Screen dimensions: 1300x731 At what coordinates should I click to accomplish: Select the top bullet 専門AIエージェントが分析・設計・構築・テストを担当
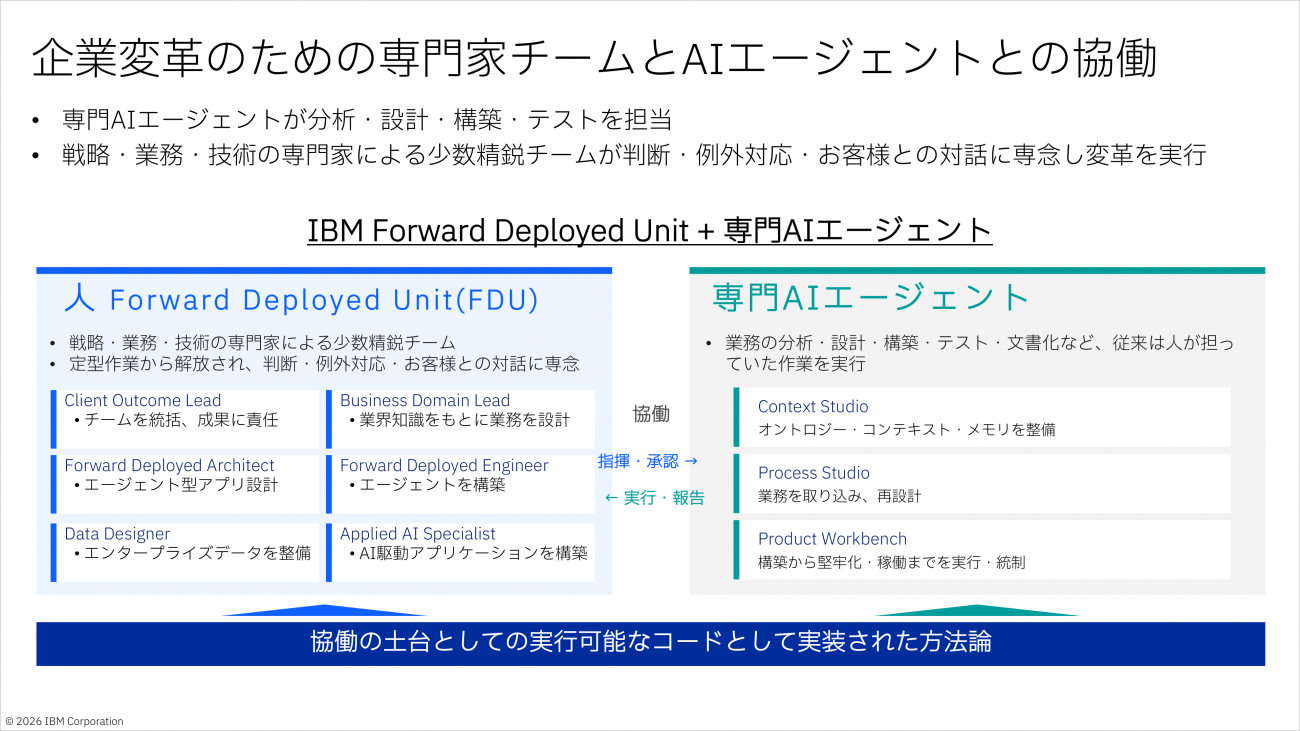[x=367, y=120]
